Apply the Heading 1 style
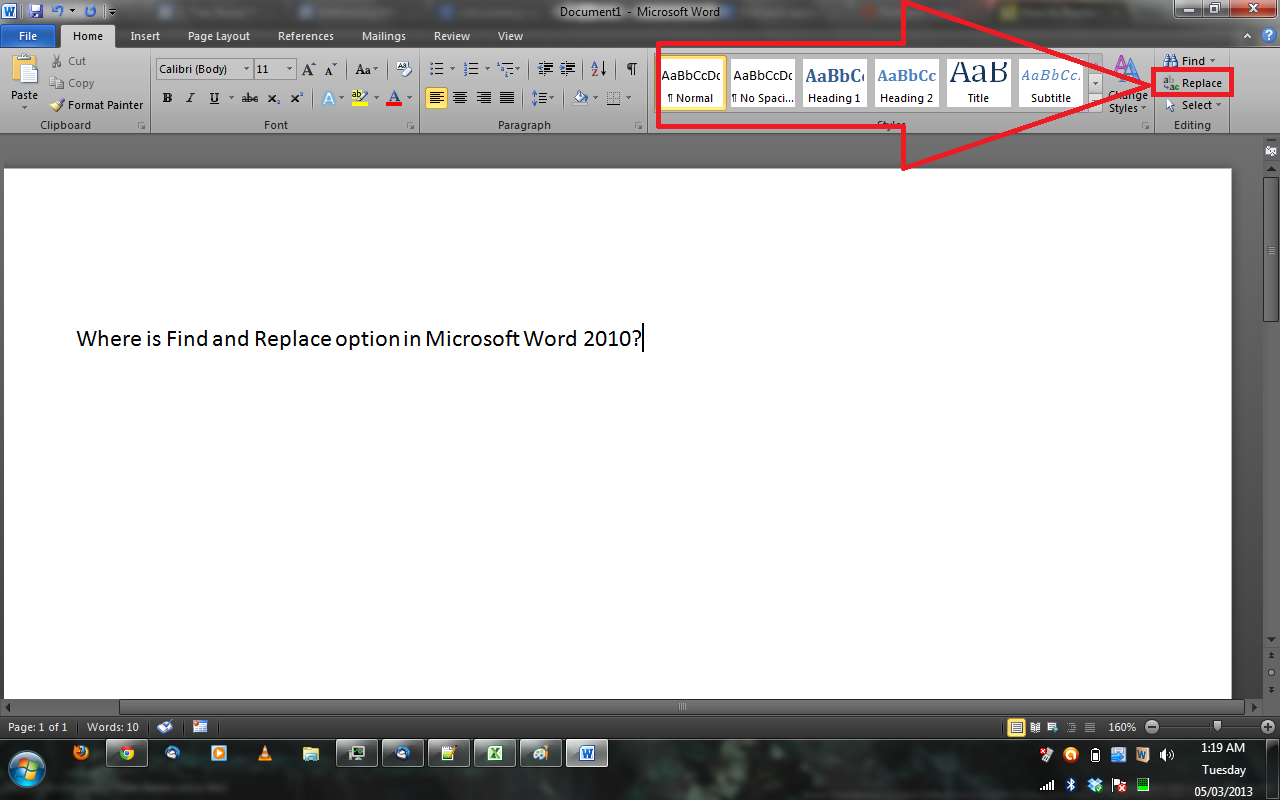 (834, 83)
